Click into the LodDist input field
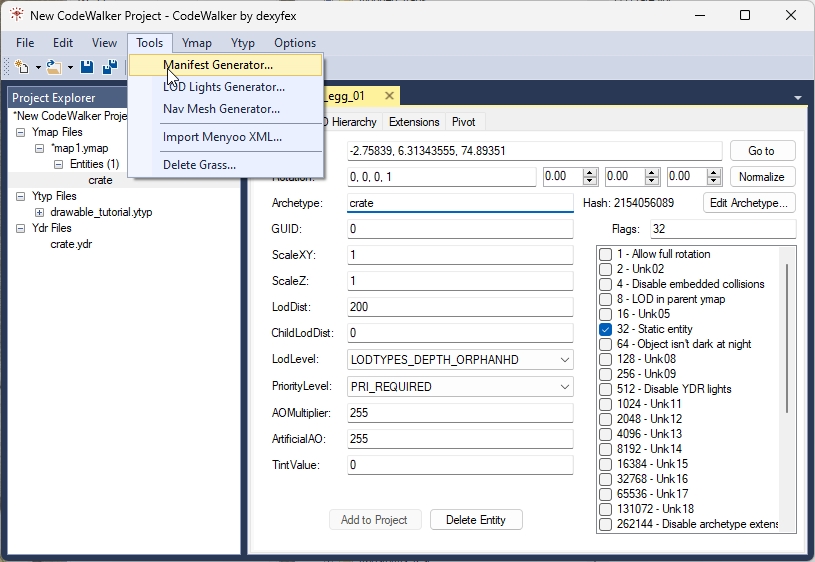The width and height of the screenshot is (815, 562). (x=459, y=307)
